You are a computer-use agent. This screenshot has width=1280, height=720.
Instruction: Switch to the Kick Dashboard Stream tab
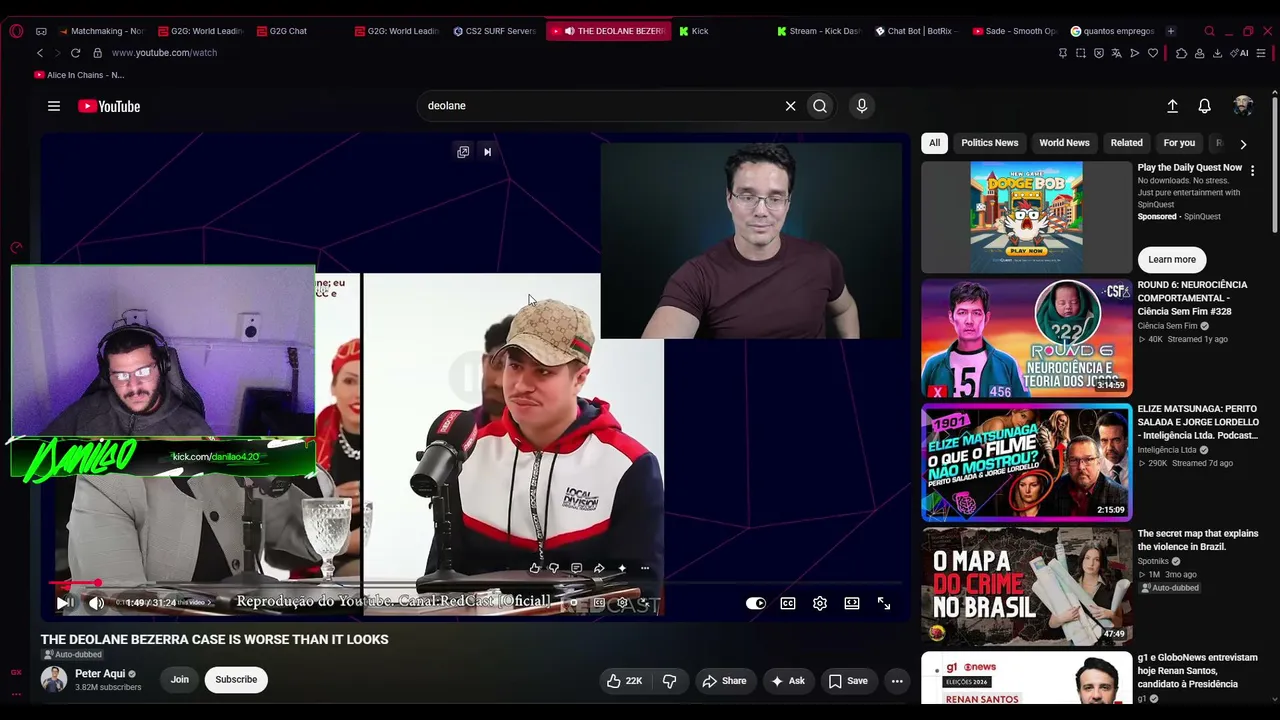pyautogui.click(x=818, y=31)
